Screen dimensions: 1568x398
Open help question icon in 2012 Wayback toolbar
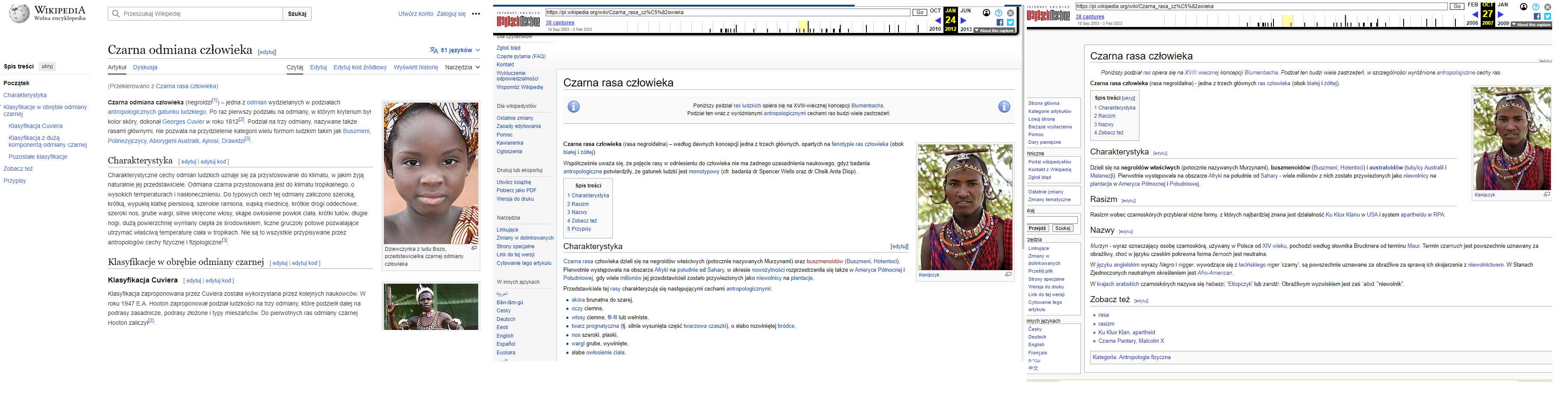click(998, 13)
